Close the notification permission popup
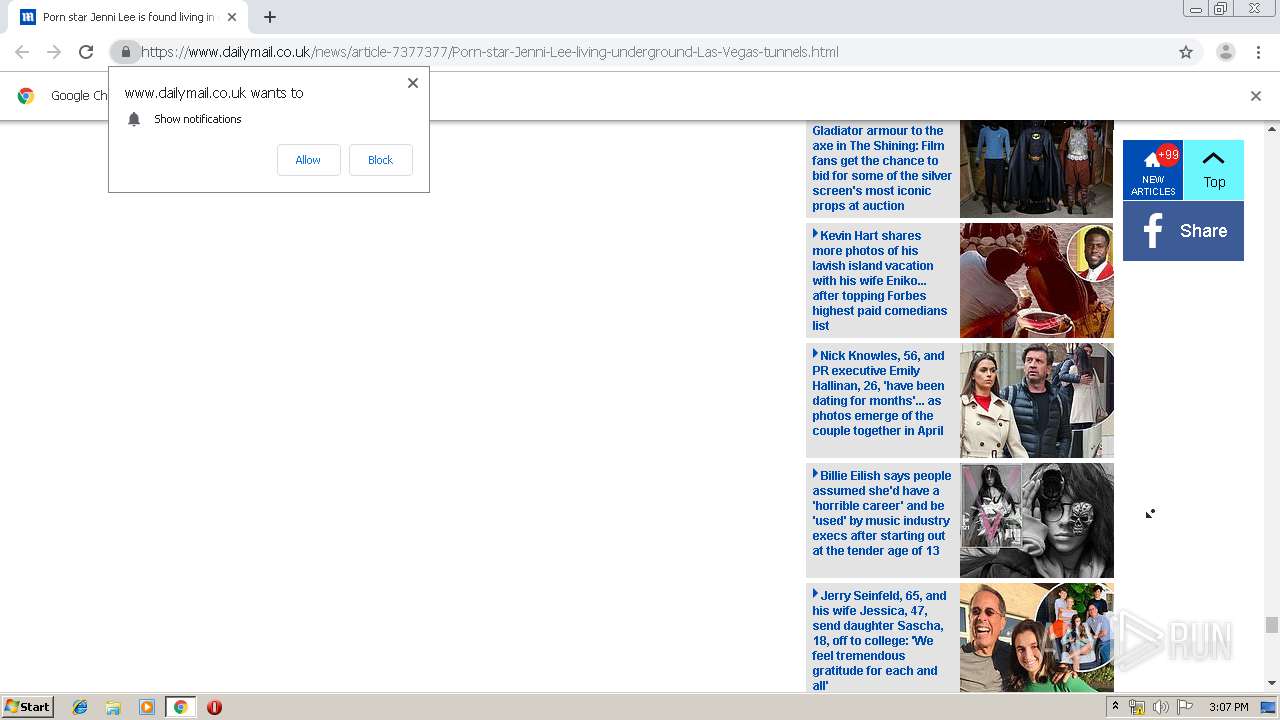1280x720 pixels. pyautogui.click(x=413, y=83)
